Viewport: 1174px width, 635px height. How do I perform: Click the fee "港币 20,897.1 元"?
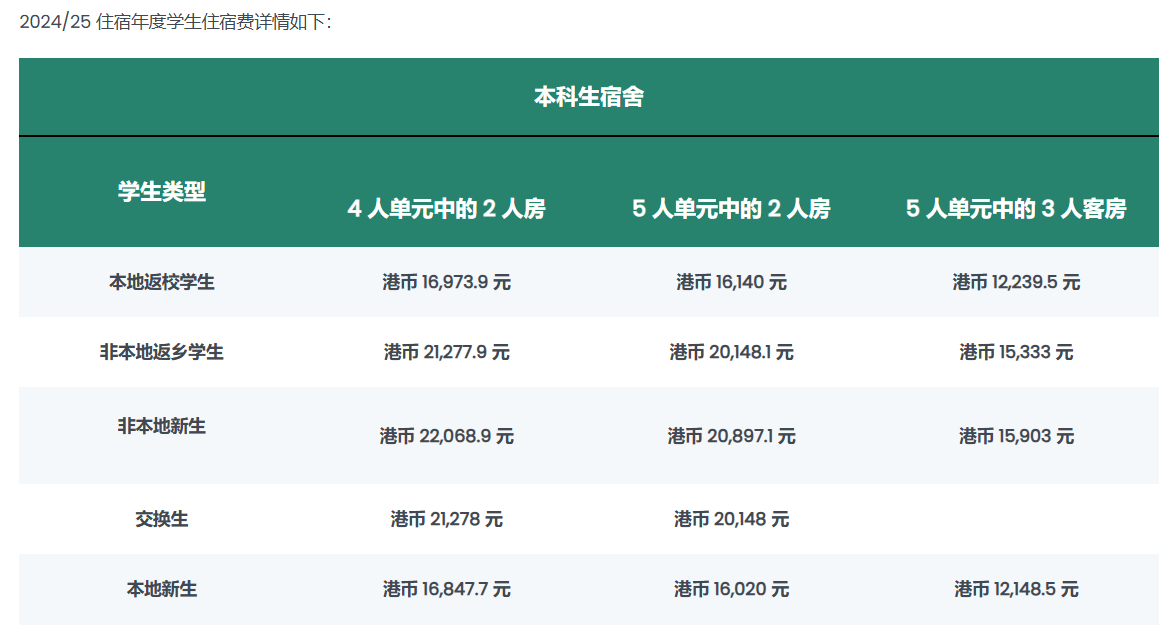click(x=732, y=436)
